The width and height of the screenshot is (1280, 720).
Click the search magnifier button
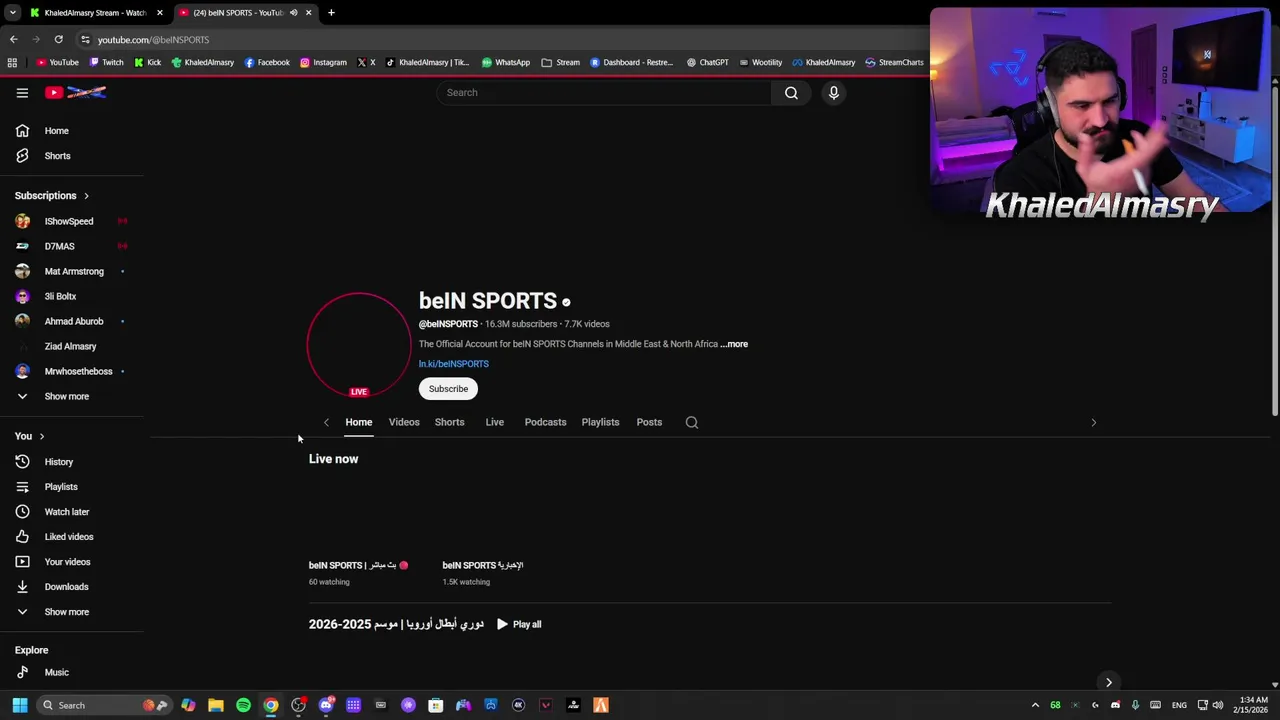(791, 92)
